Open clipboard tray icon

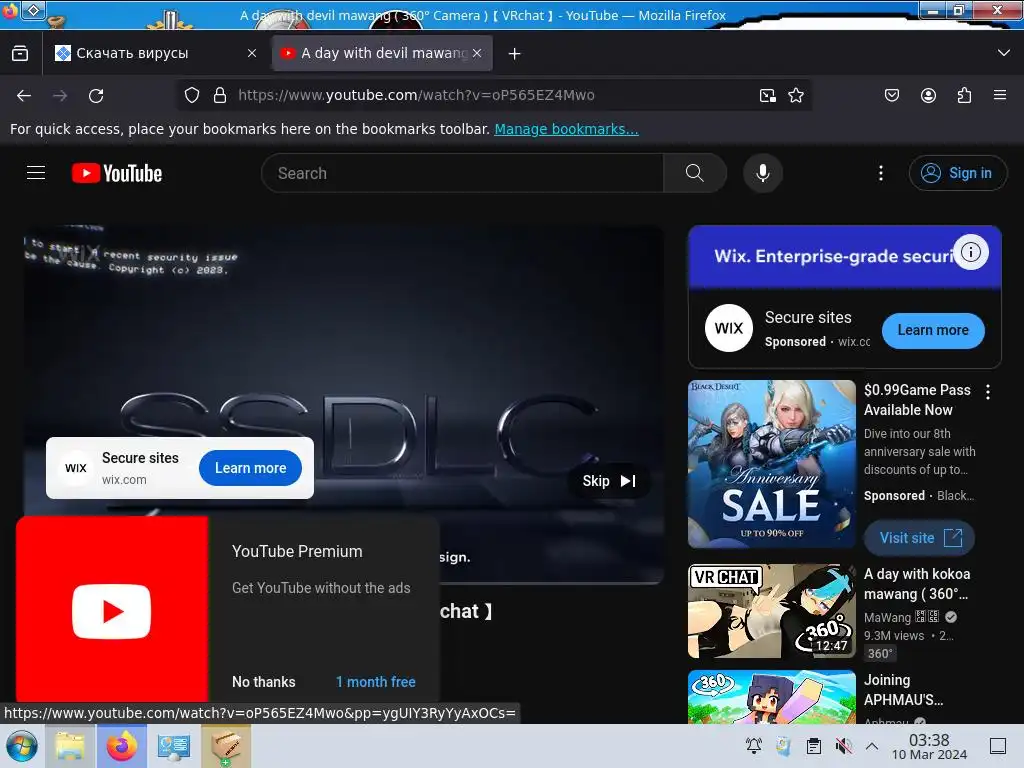coord(813,746)
